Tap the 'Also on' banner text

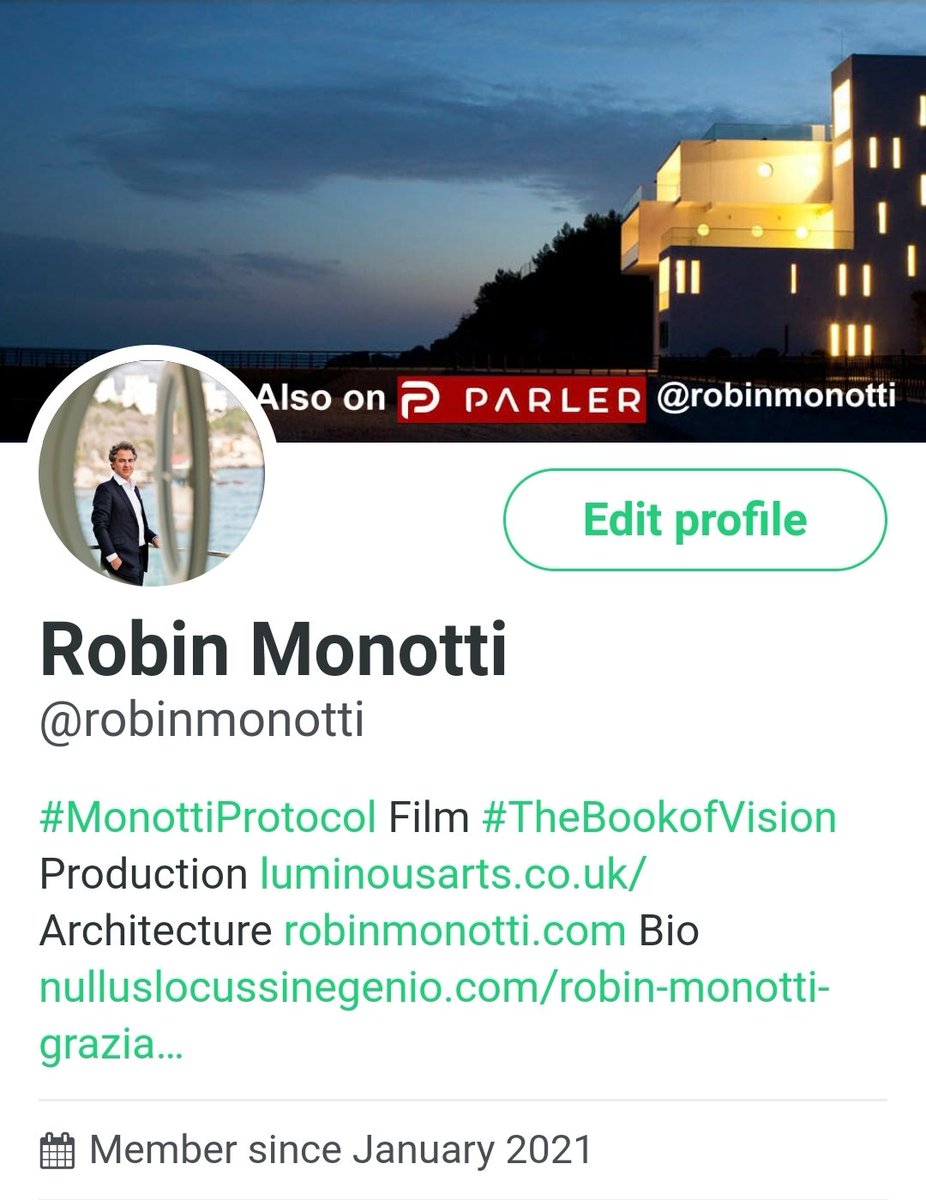pyautogui.click(x=321, y=397)
